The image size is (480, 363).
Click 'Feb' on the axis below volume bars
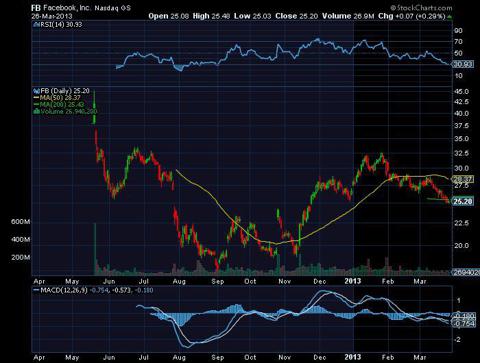click(388, 281)
